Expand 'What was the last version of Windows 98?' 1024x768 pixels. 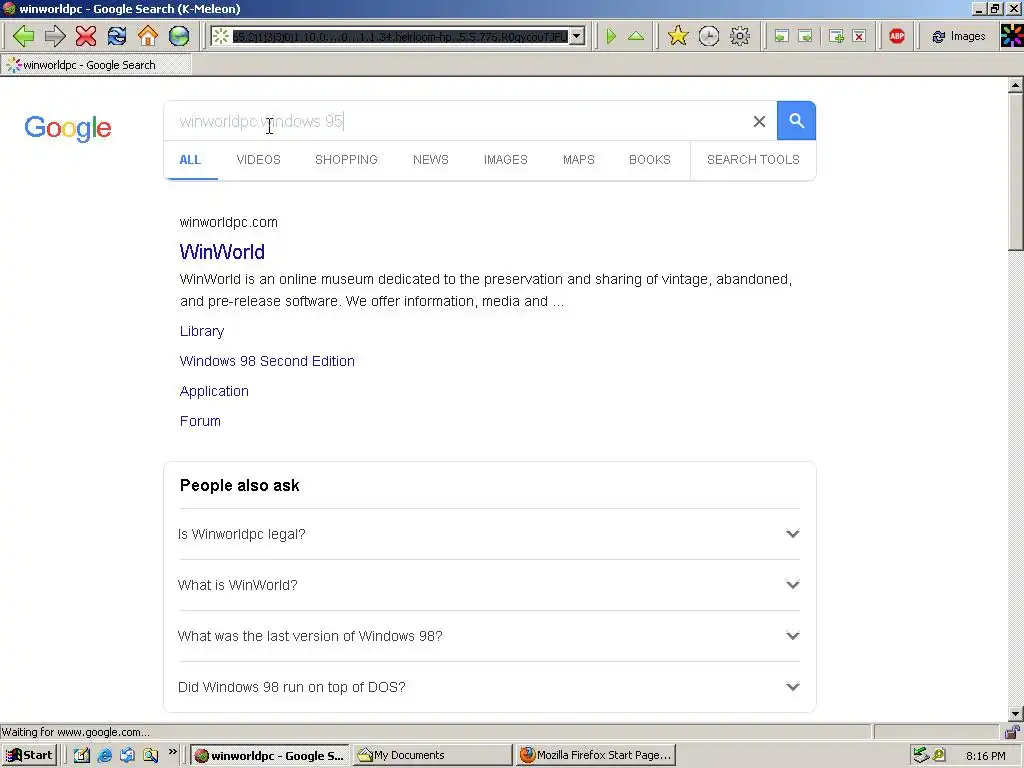click(x=489, y=636)
